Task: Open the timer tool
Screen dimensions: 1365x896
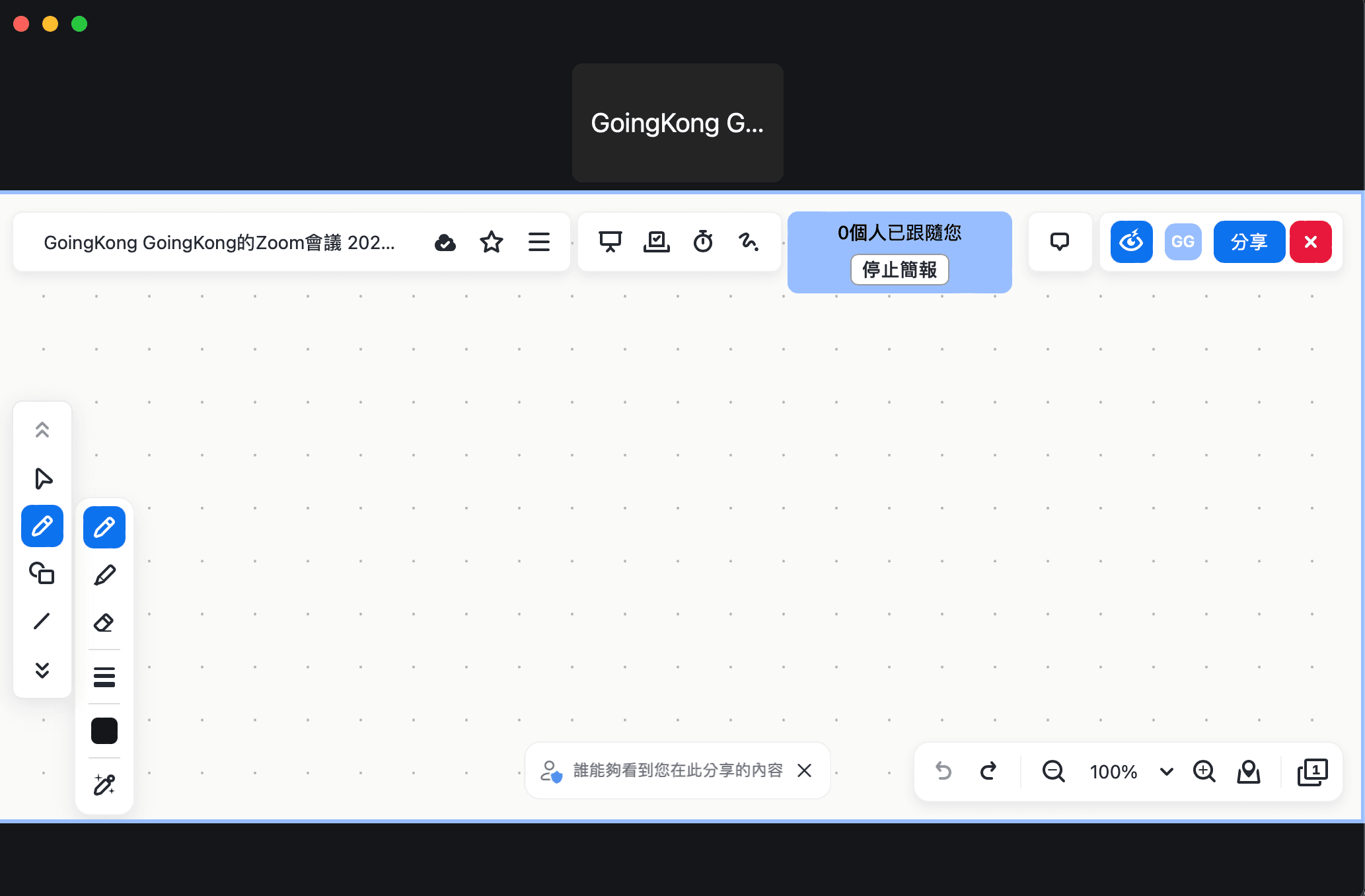Action: click(x=703, y=242)
